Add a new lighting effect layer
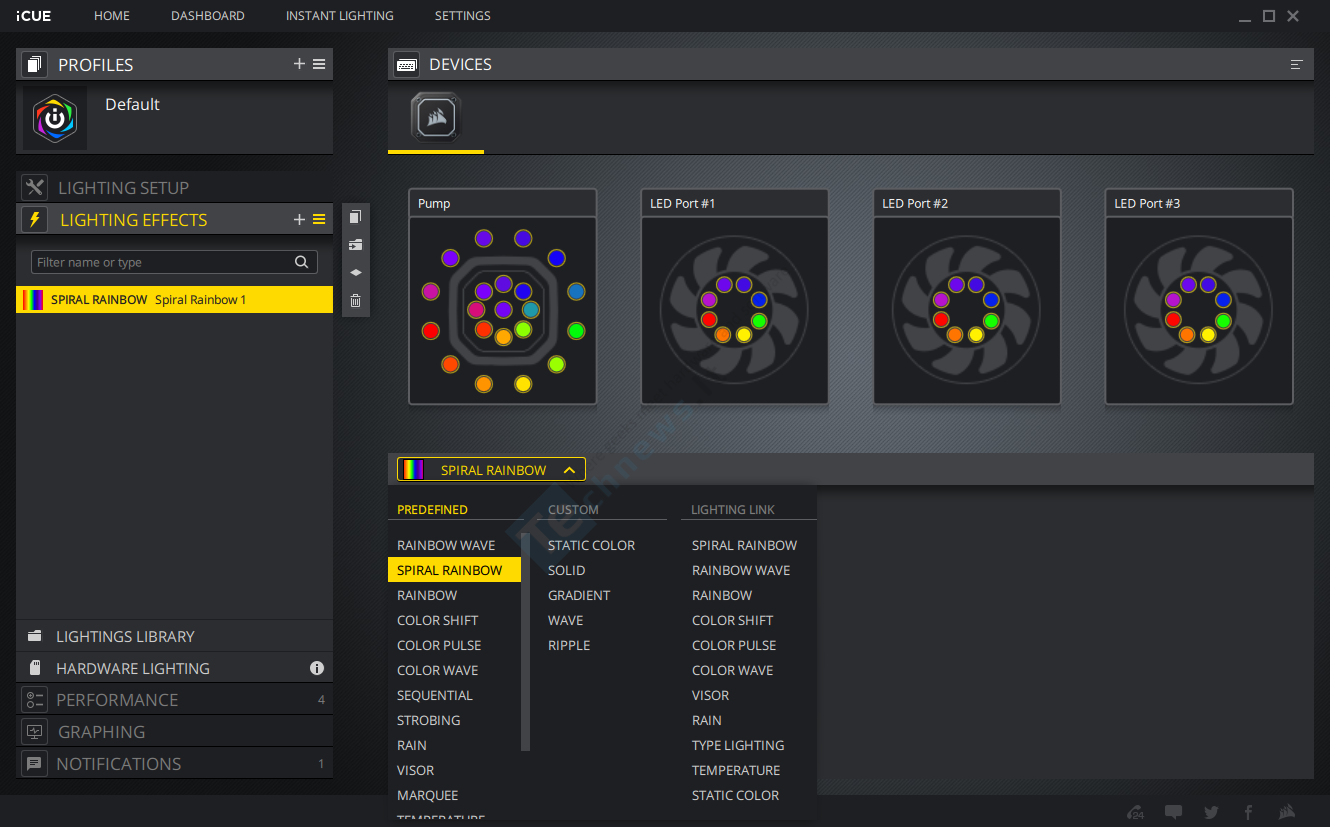This screenshot has width=1330, height=827. point(299,220)
